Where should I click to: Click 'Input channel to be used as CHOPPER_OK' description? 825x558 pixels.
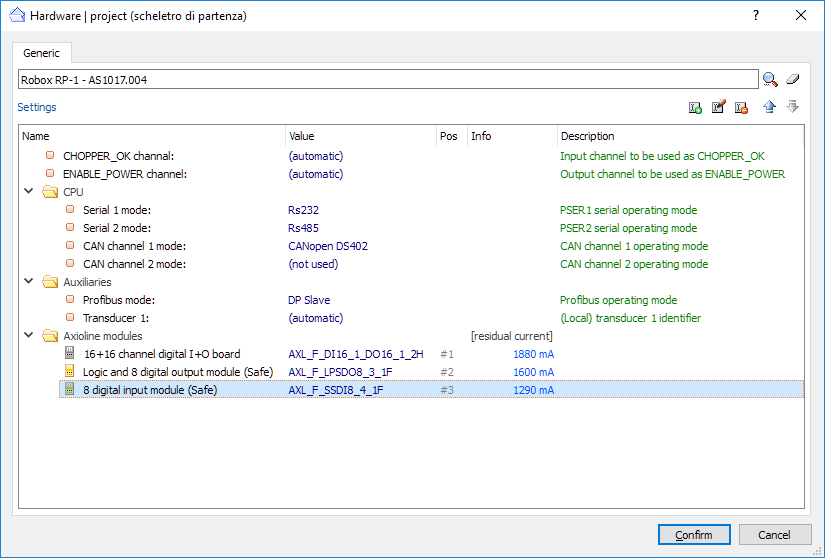[x=662, y=156]
